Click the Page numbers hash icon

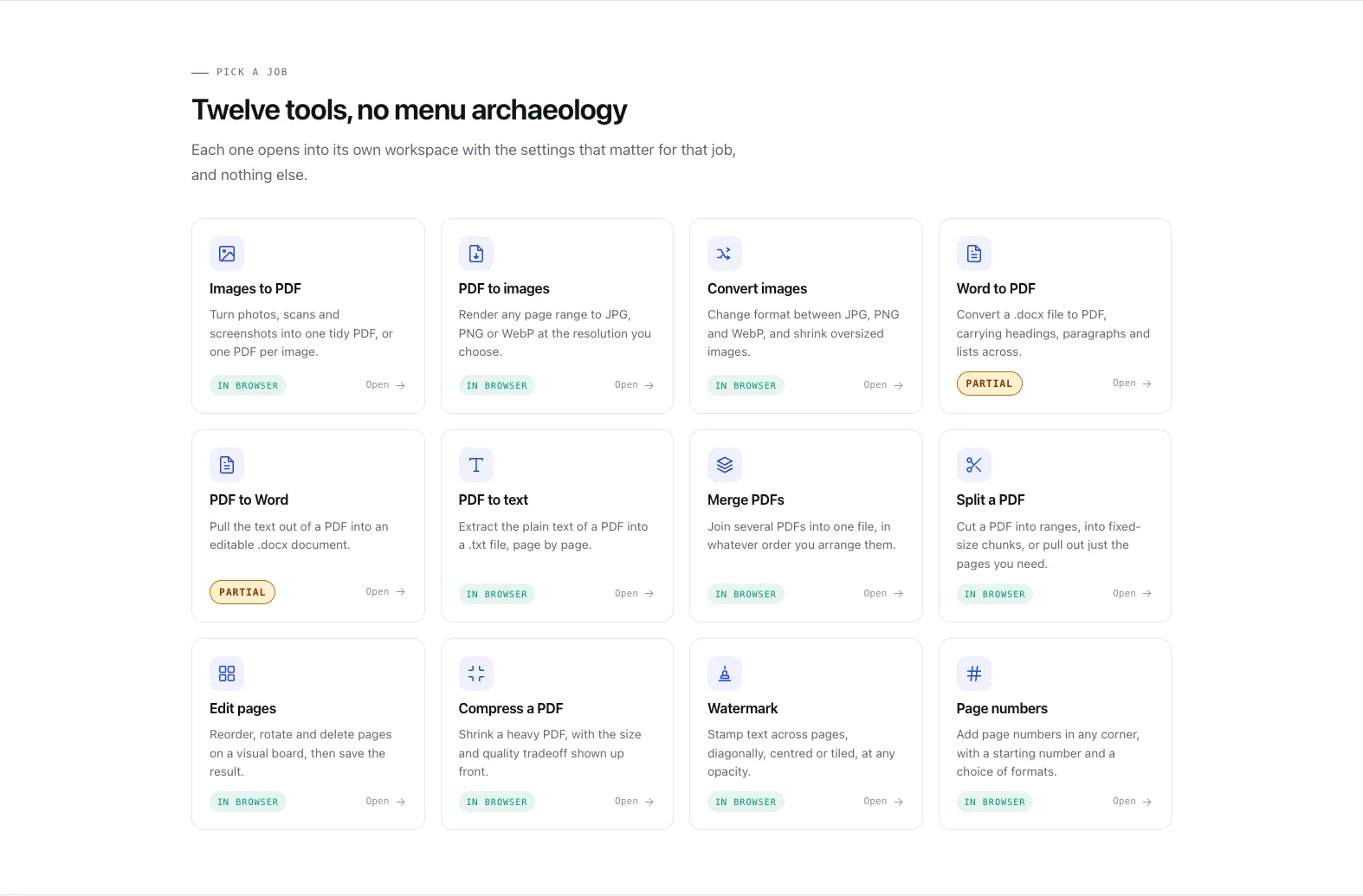tap(974, 674)
